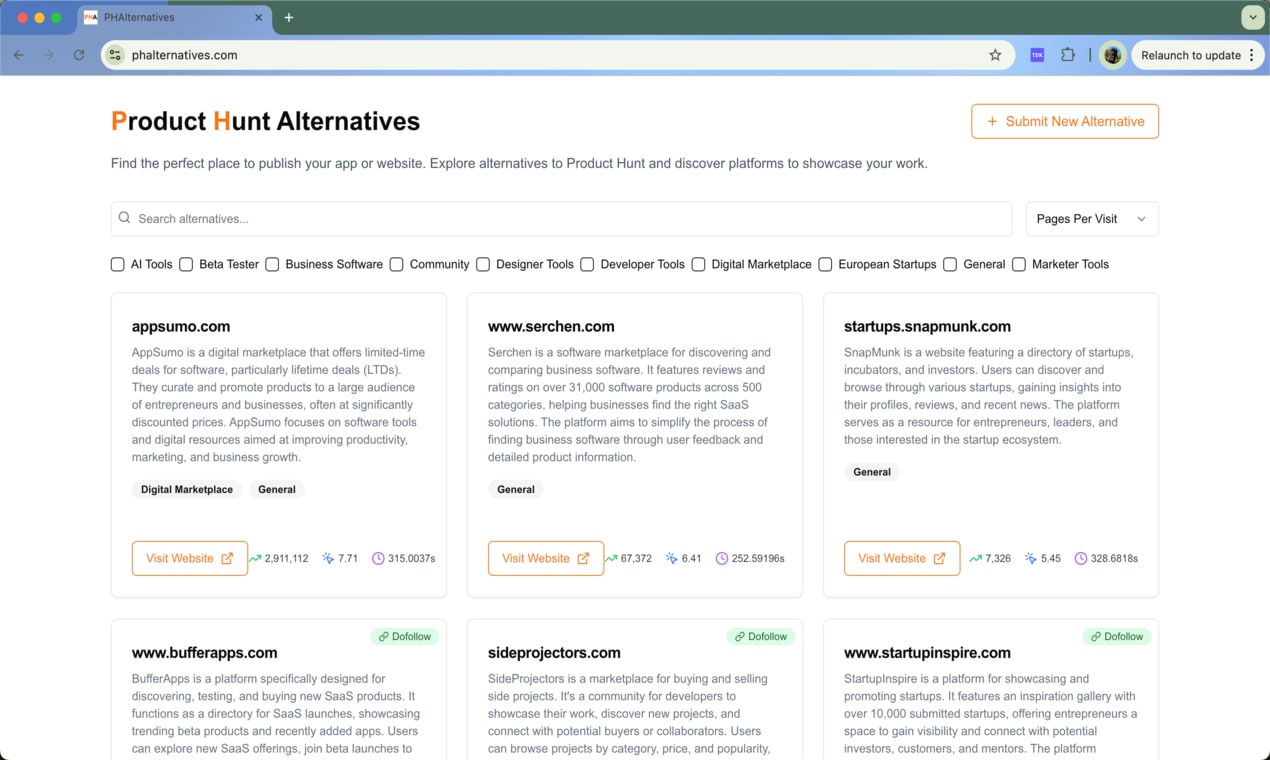This screenshot has width=1270, height=760.
Task: Click the Product Hunt Alternatives heading
Action: coord(265,121)
